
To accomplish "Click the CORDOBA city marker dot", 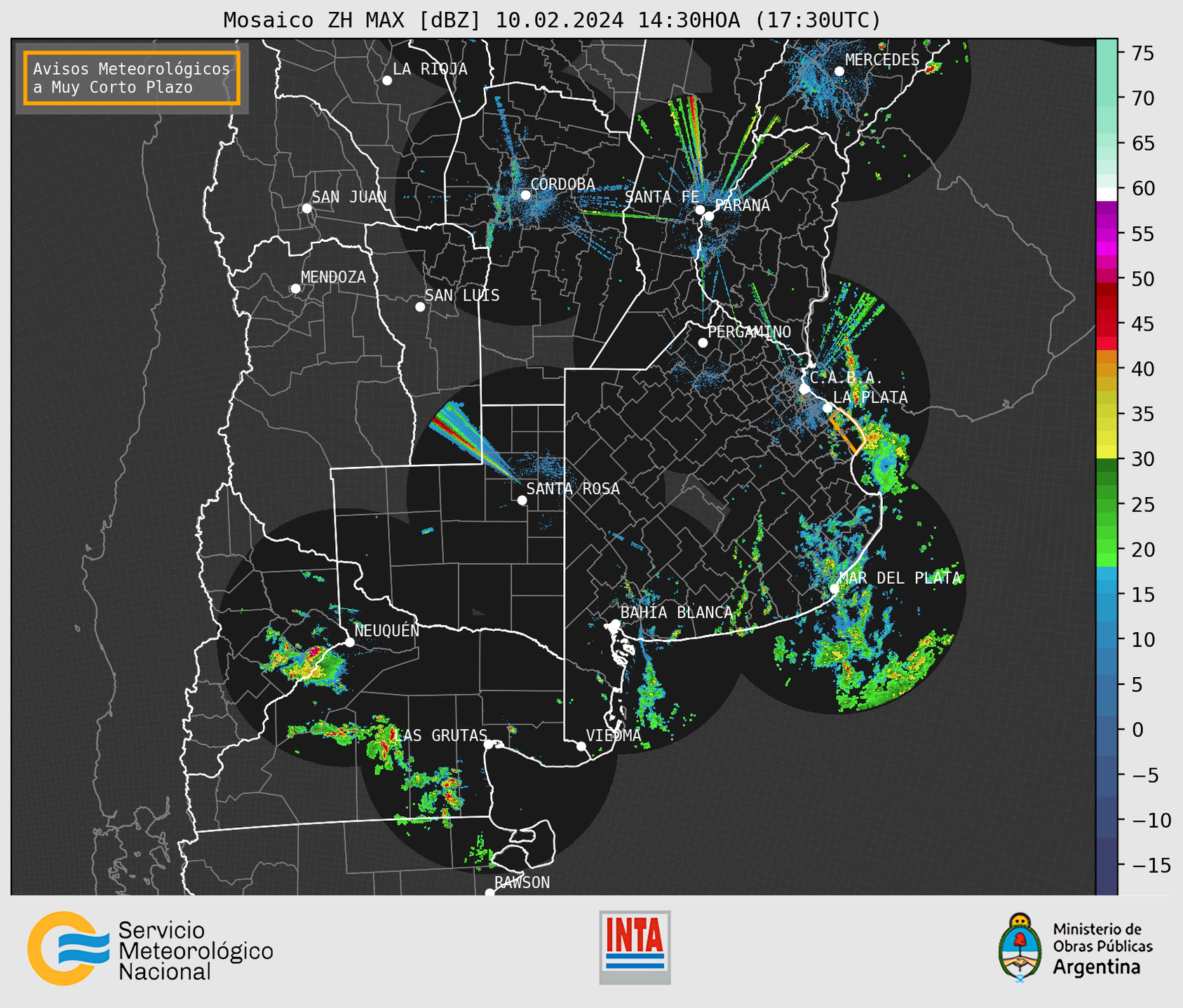I will (525, 195).
